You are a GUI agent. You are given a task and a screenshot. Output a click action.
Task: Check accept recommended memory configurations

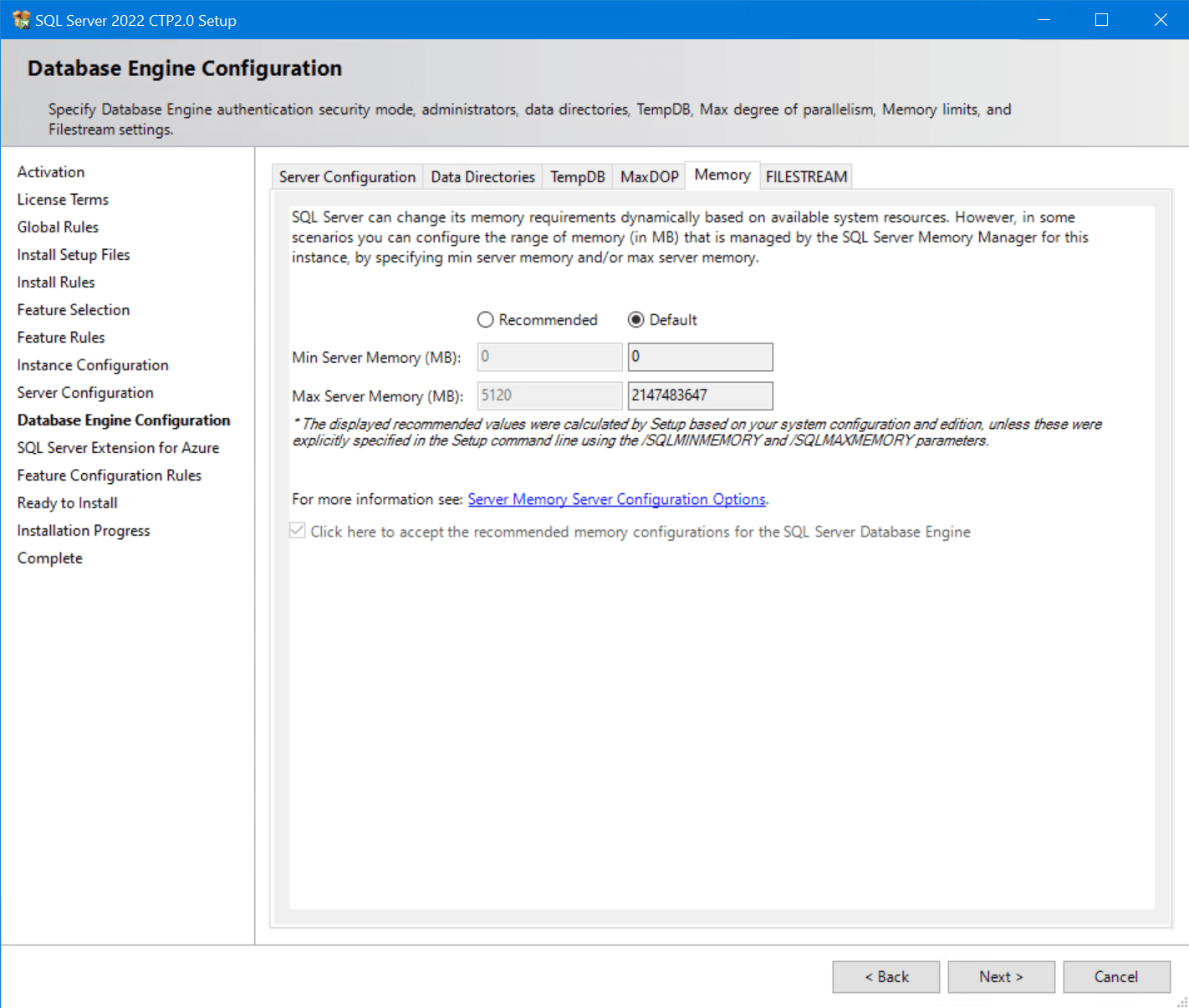tap(298, 530)
